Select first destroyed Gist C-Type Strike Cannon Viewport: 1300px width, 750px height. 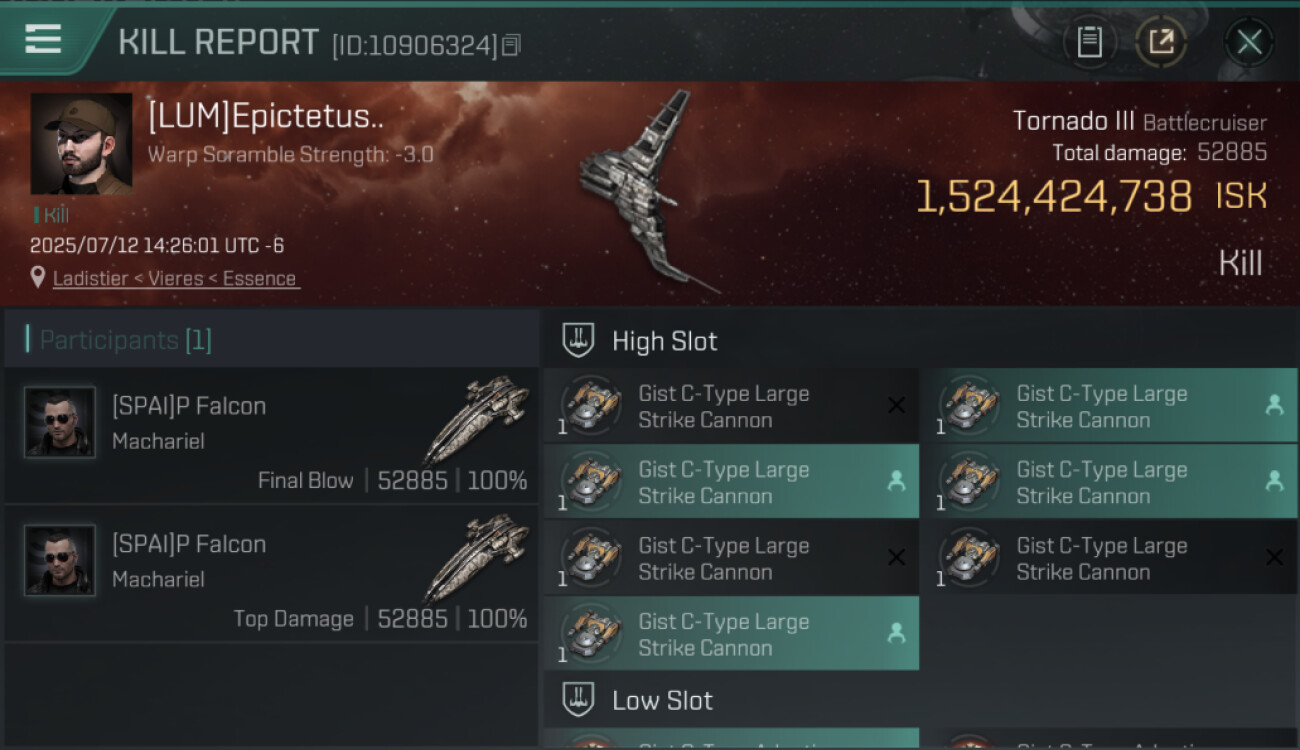click(731, 406)
